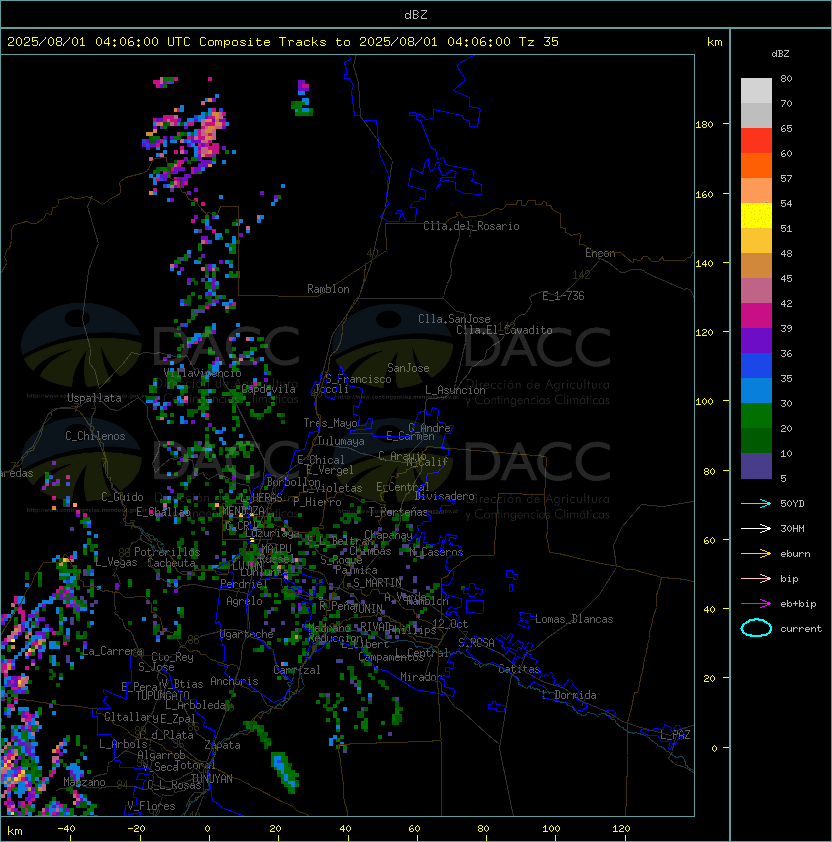Click the 'C_Chilenos' map label

tap(95, 436)
